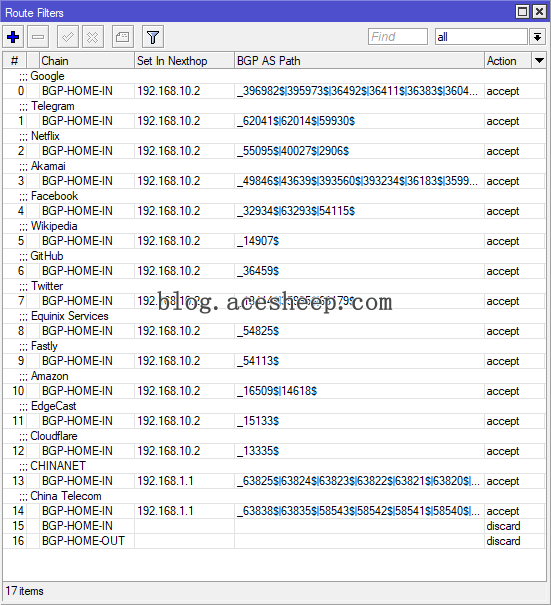This screenshot has height=605, width=551.
Task: Select the Cloudflare rule _13335$
Action: [x=274, y=451]
